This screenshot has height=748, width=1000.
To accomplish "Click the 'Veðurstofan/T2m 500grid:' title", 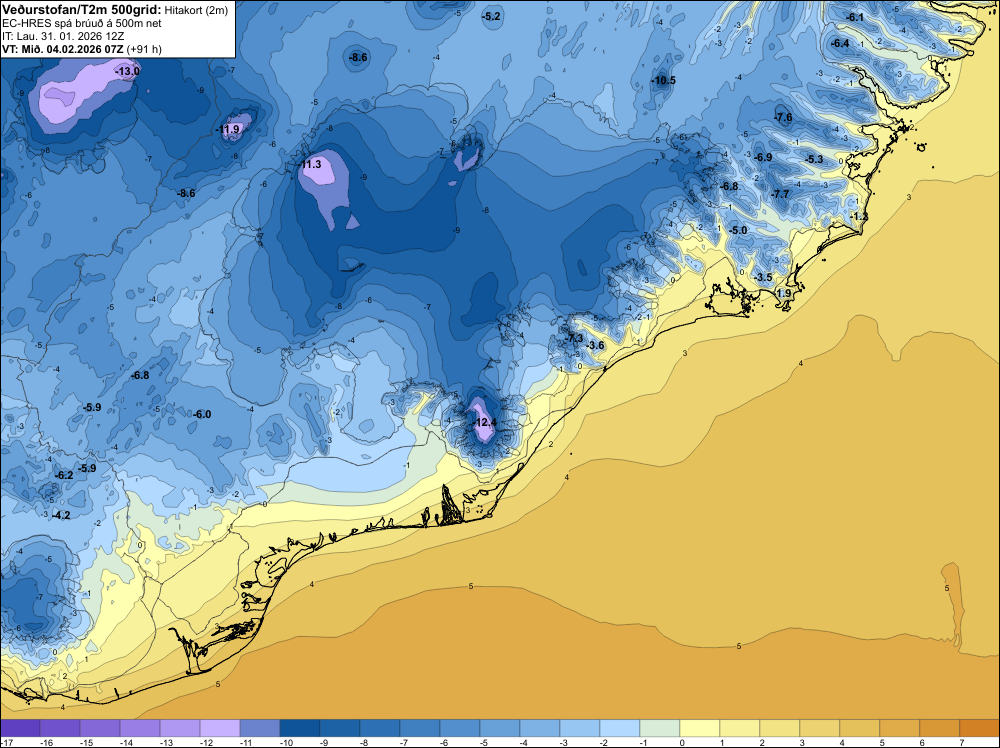I will click(x=82, y=10).
